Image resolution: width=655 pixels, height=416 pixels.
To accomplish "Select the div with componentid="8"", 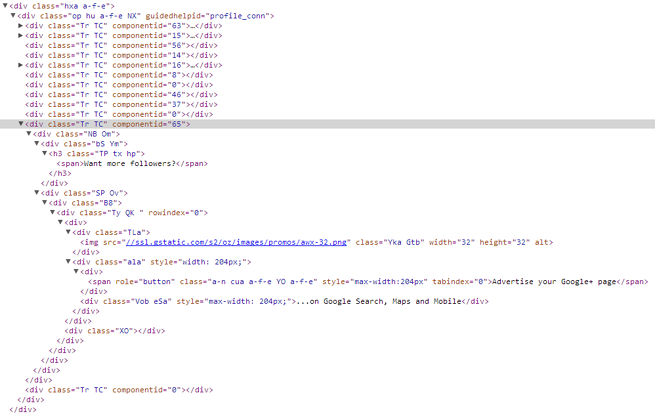I will point(119,75).
